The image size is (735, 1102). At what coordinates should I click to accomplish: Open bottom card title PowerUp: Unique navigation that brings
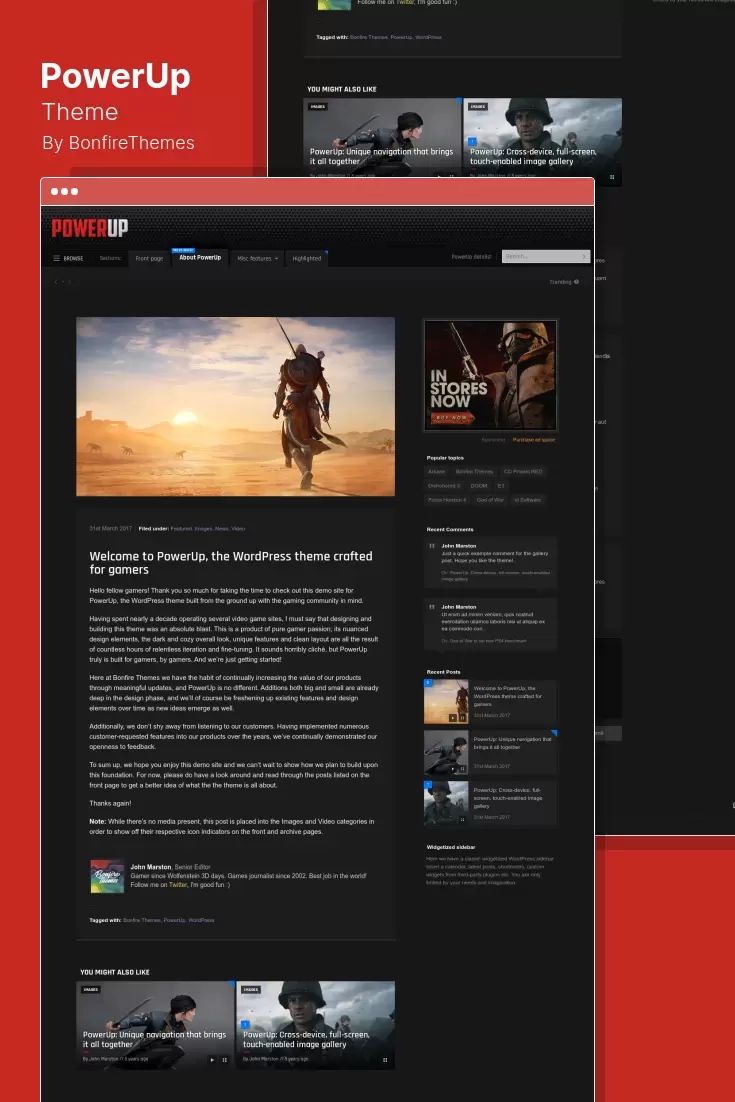155,1039
